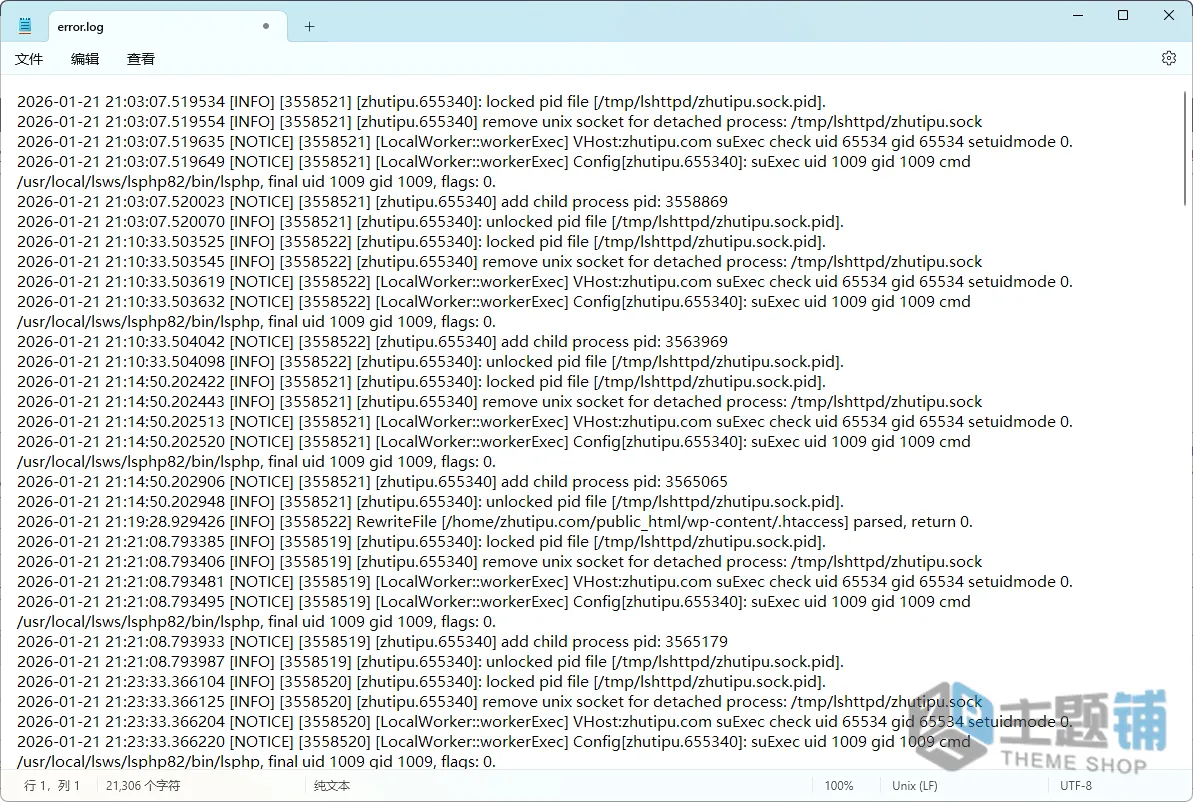1193x802 pixels.
Task: Click log line timestamped 21:03:07.519534
Action: tap(421, 101)
